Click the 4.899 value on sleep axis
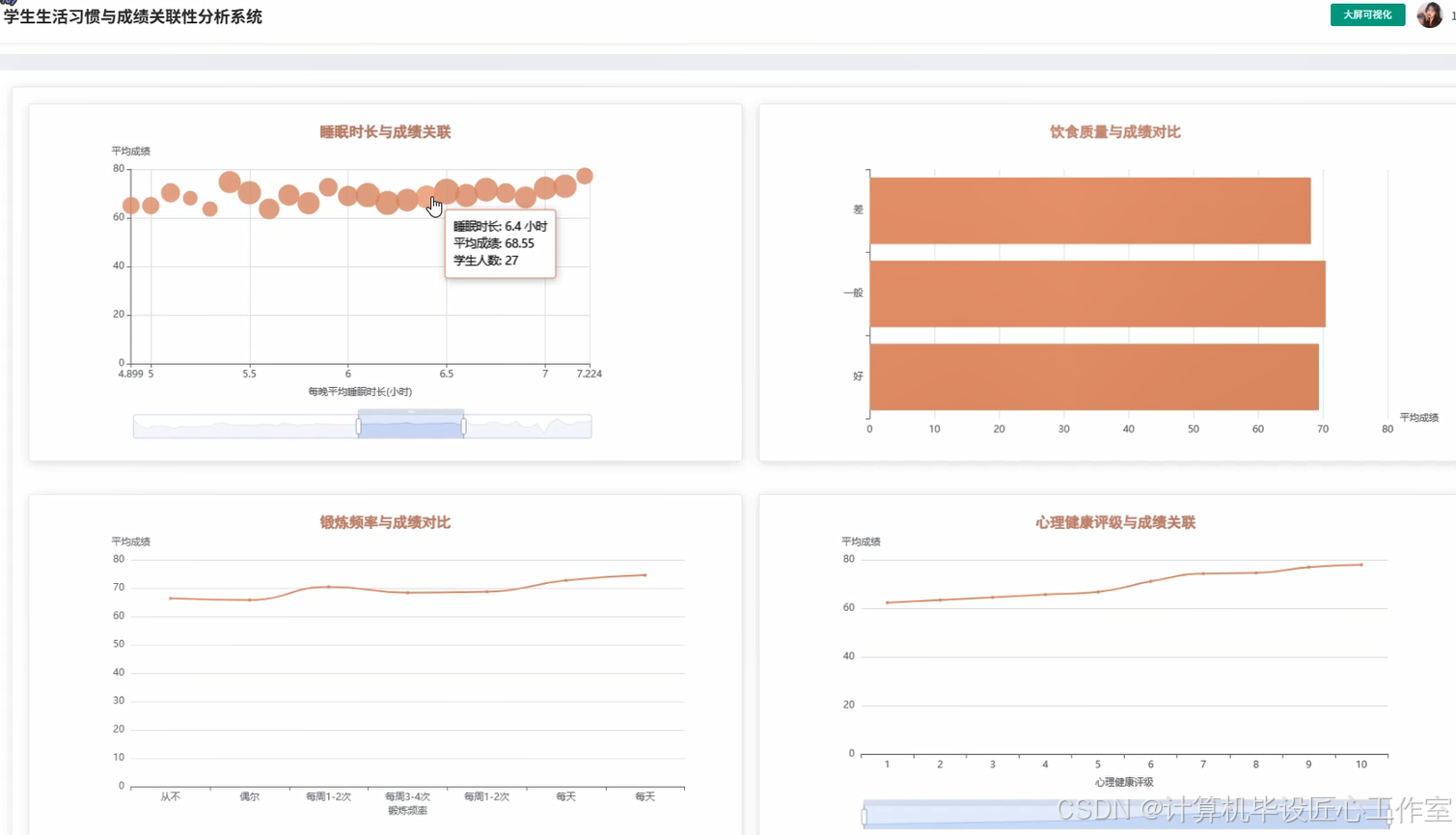1456x835 pixels. 130,374
